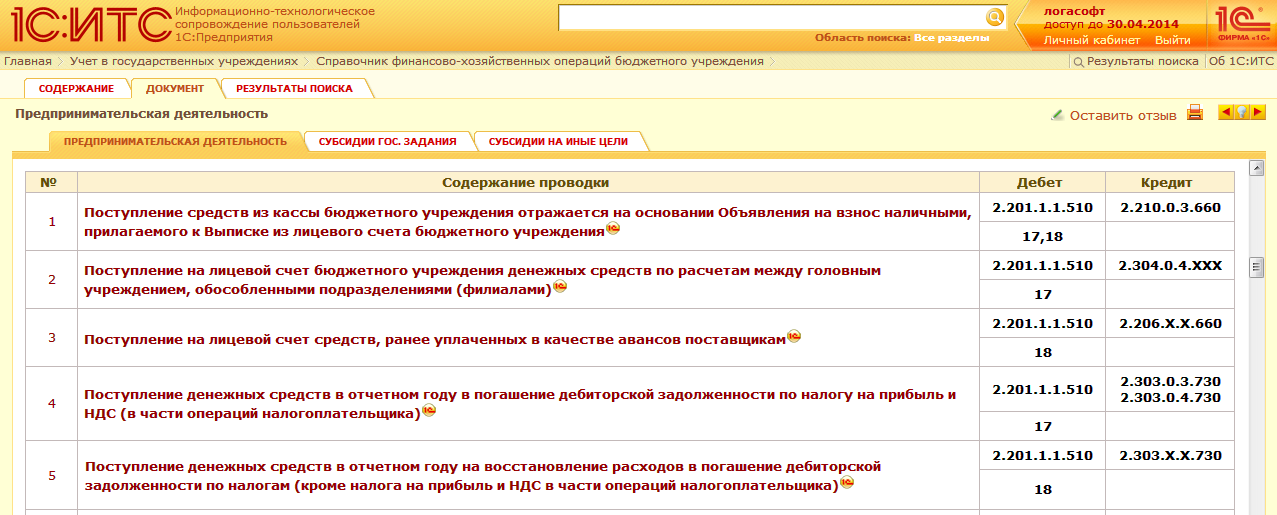This screenshot has width=1277, height=515.
Task: Click pencil icon beside Оставить отзыв
Action: point(1057,115)
